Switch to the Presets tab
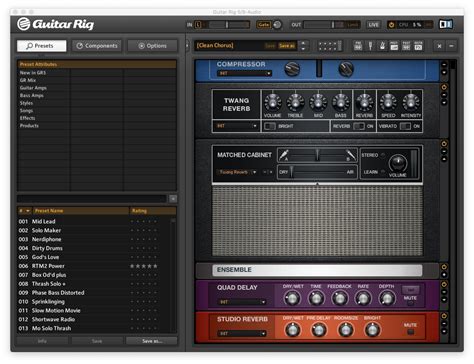Screen dimensions: 474x364 [x=42, y=46]
